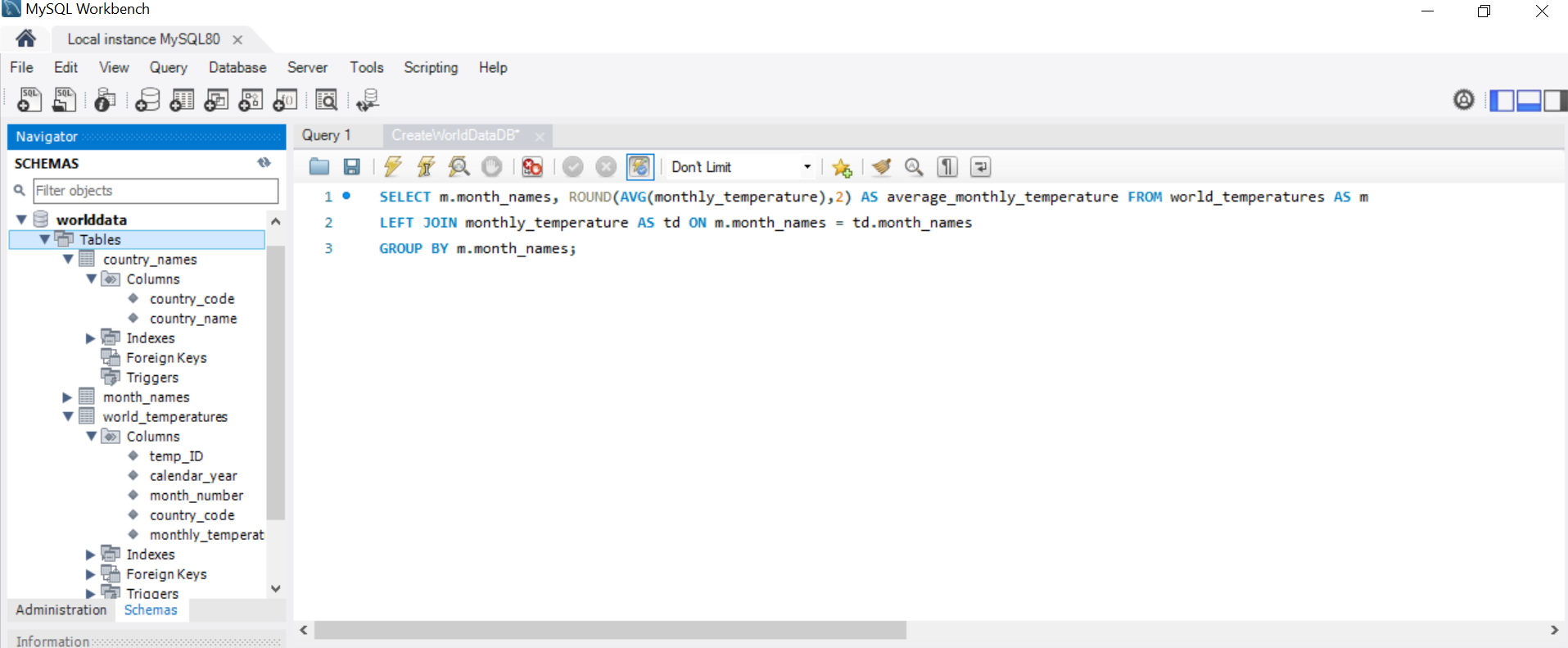Explain the current statement icon
The width and height of the screenshot is (1568, 648).
(459, 167)
